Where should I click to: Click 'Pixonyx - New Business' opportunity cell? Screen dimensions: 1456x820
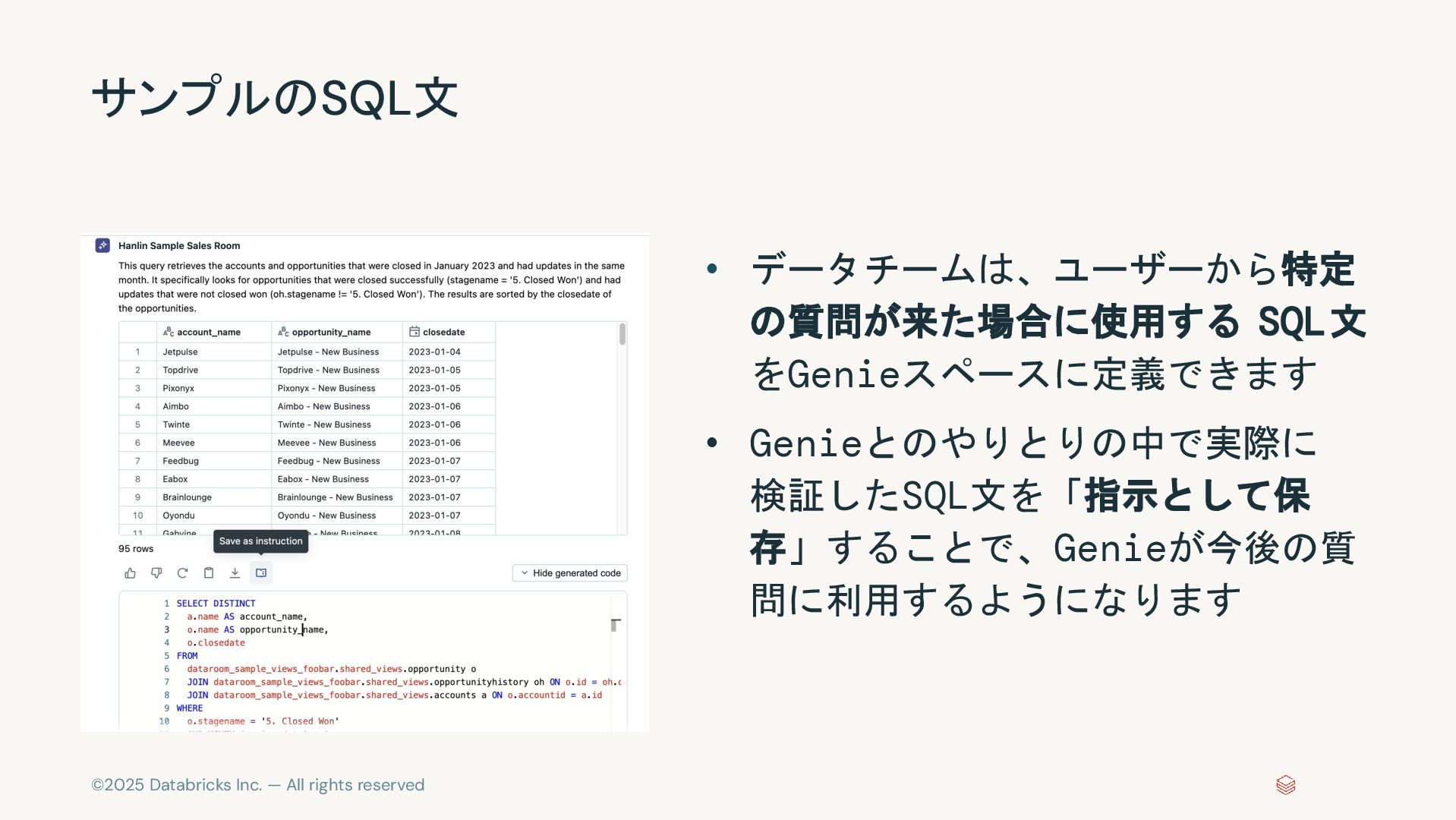pyautogui.click(x=337, y=388)
